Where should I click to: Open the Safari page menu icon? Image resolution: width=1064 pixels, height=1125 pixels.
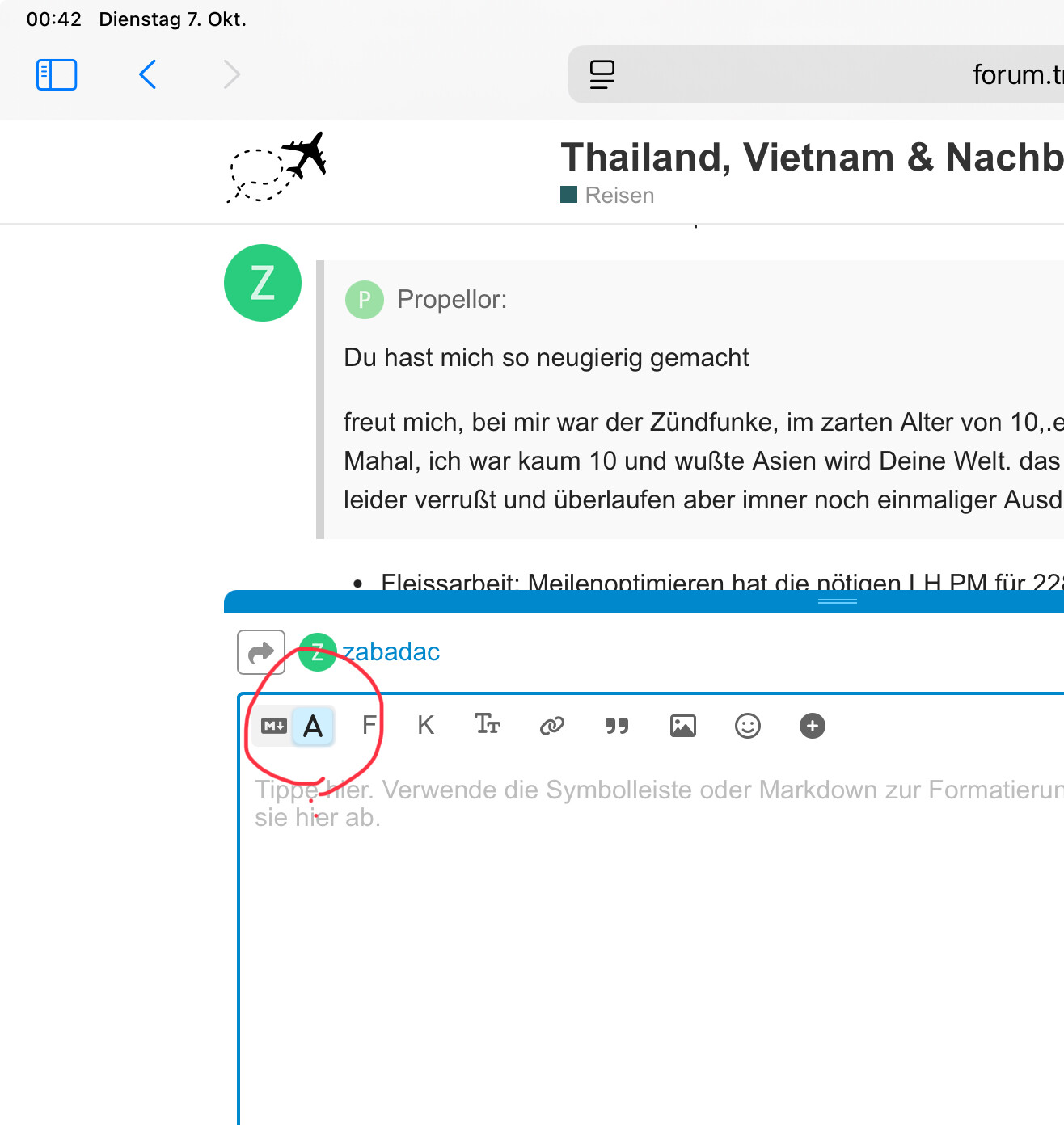tap(602, 74)
